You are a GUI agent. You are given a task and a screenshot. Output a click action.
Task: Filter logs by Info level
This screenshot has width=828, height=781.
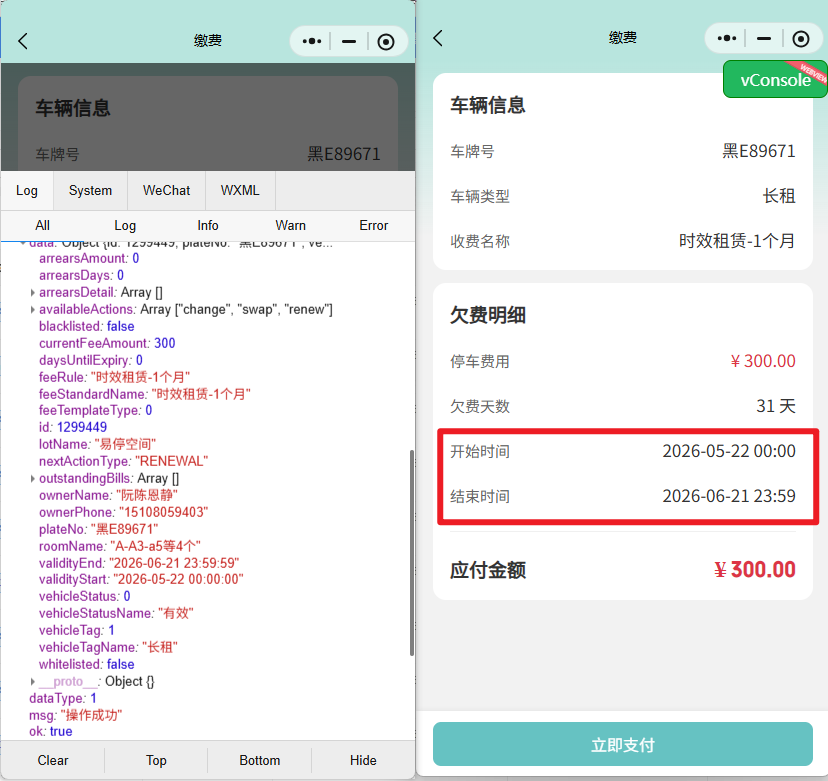point(208,225)
